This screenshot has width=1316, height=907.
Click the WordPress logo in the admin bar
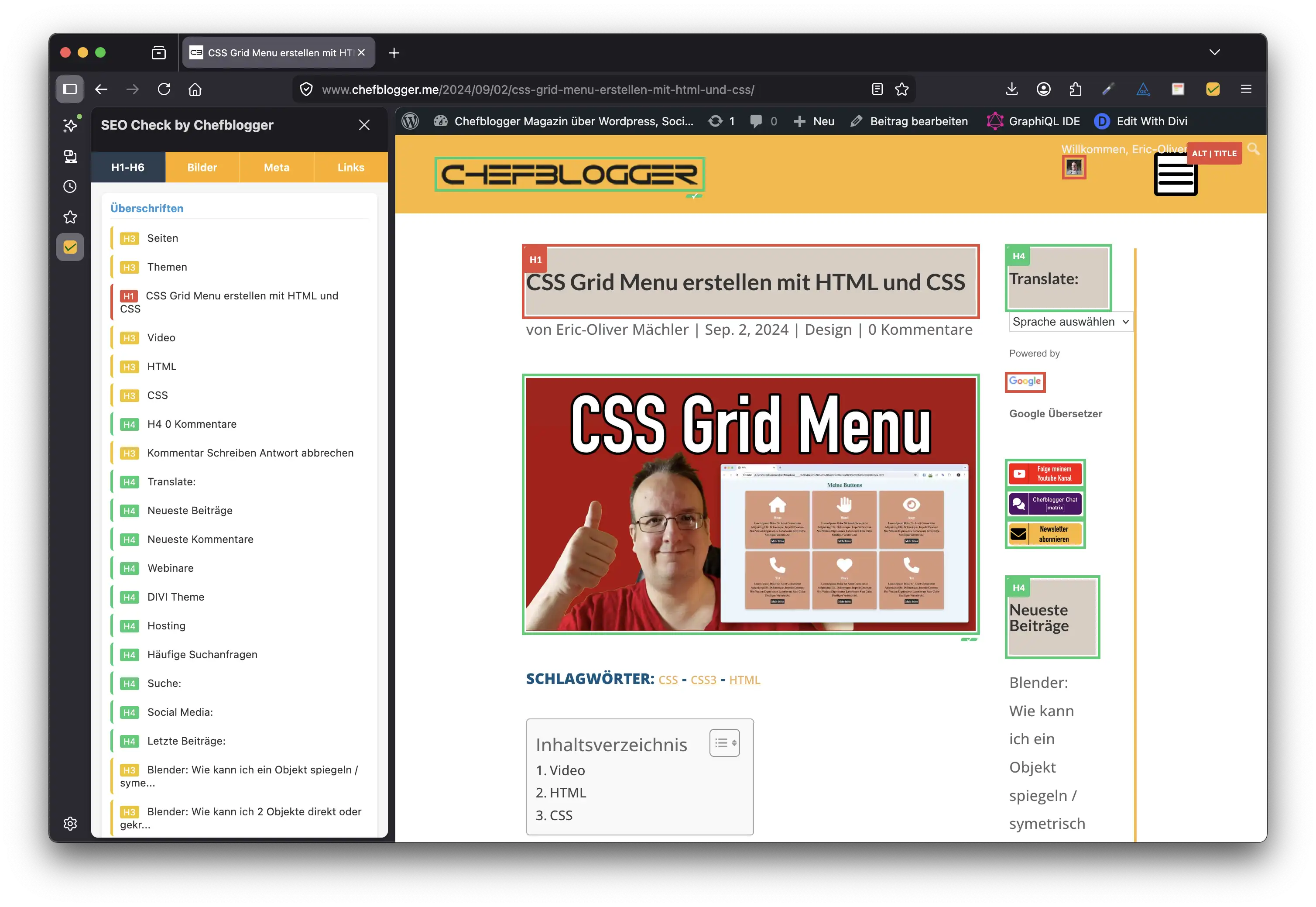point(410,121)
